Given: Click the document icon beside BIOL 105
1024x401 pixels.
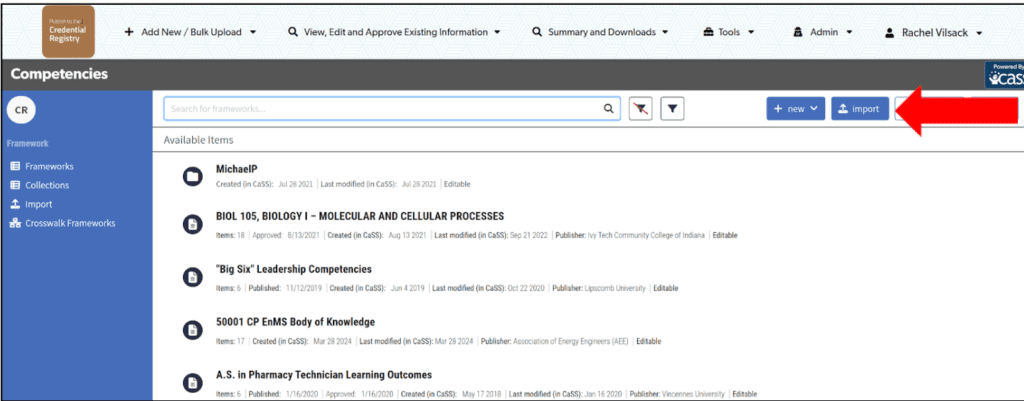Looking at the screenshot, I should pos(192,225).
